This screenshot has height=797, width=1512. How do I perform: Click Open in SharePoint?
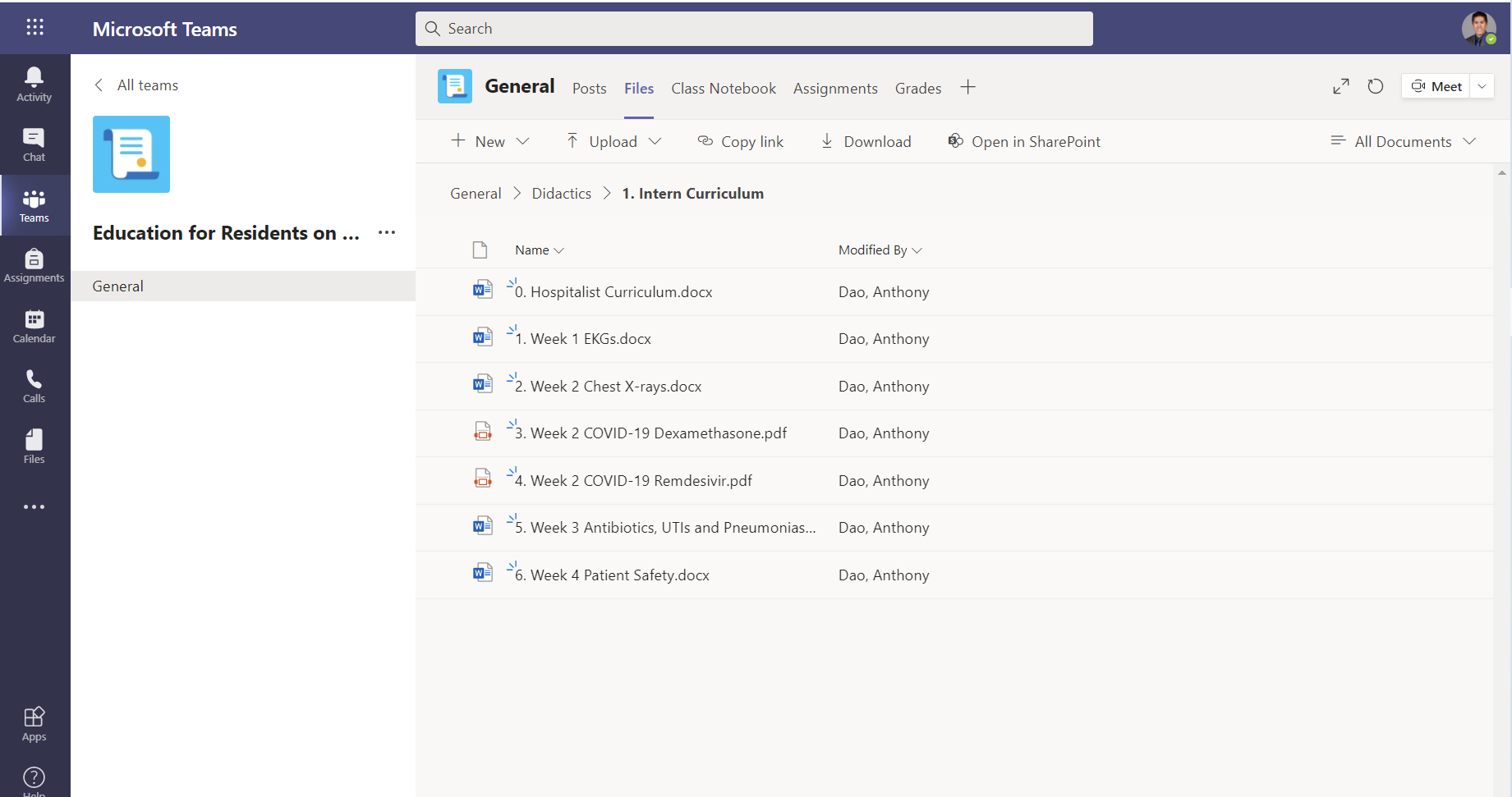click(1023, 141)
